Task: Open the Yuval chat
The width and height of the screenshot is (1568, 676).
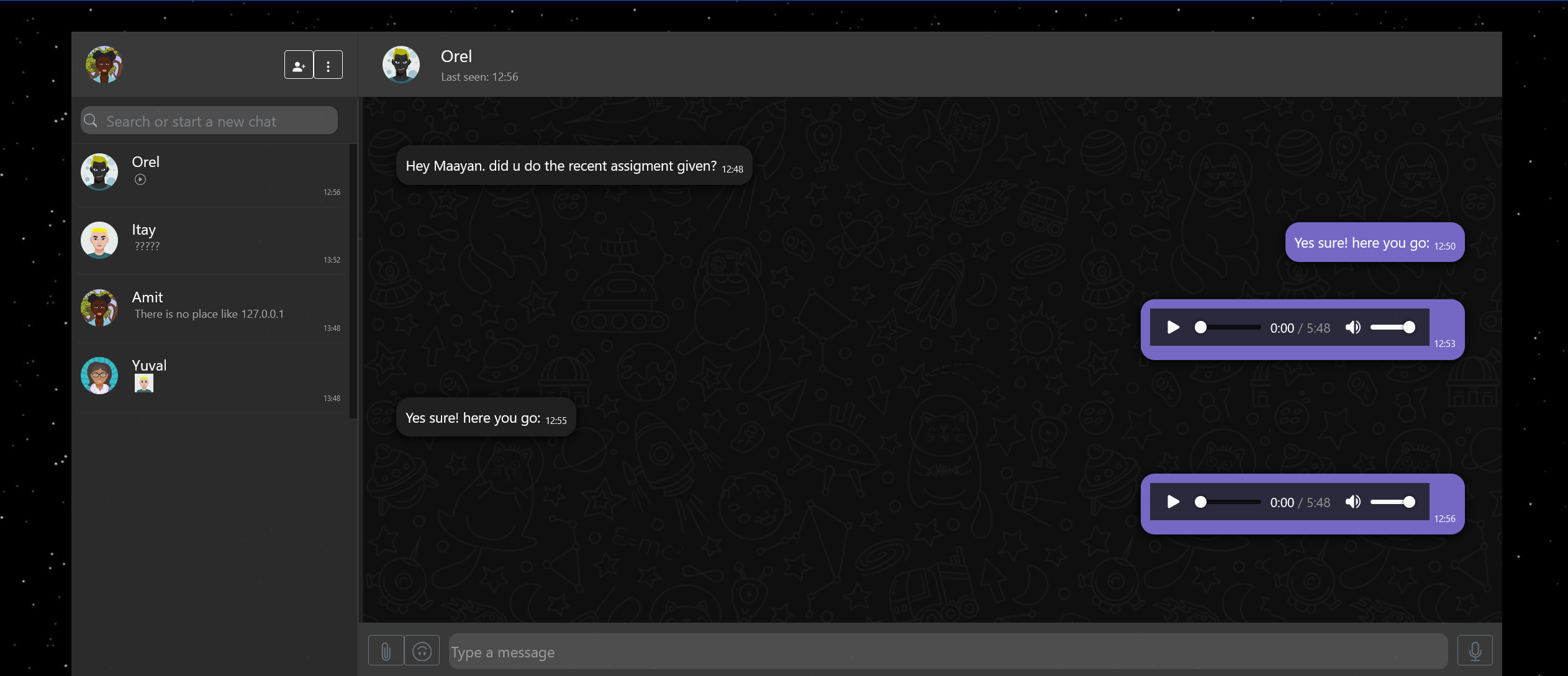Action: pos(211,377)
